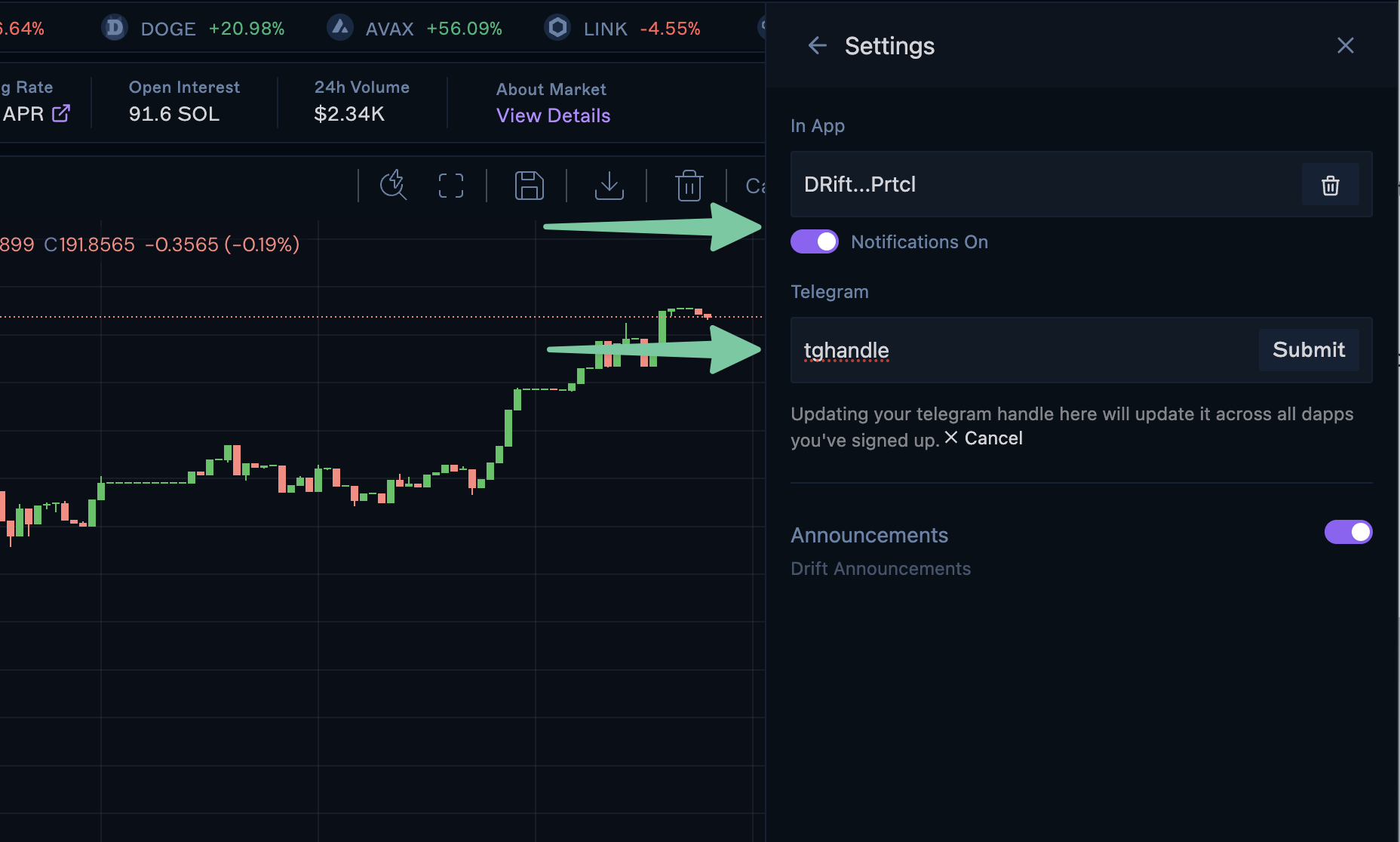
Task: Open View Details for the market
Action: [553, 115]
